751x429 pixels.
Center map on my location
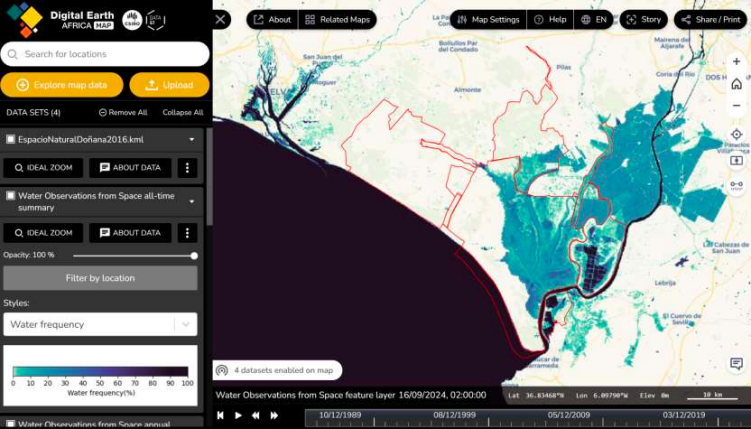(x=736, y=134)
